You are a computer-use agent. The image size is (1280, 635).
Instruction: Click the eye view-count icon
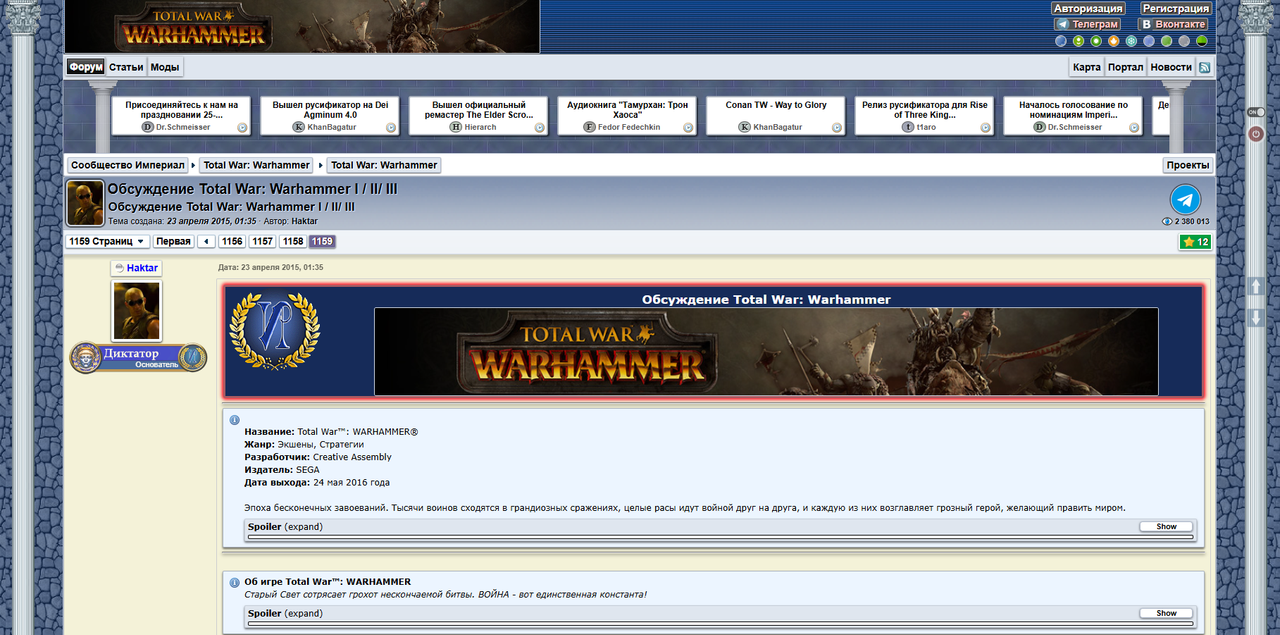[1167, 222]
